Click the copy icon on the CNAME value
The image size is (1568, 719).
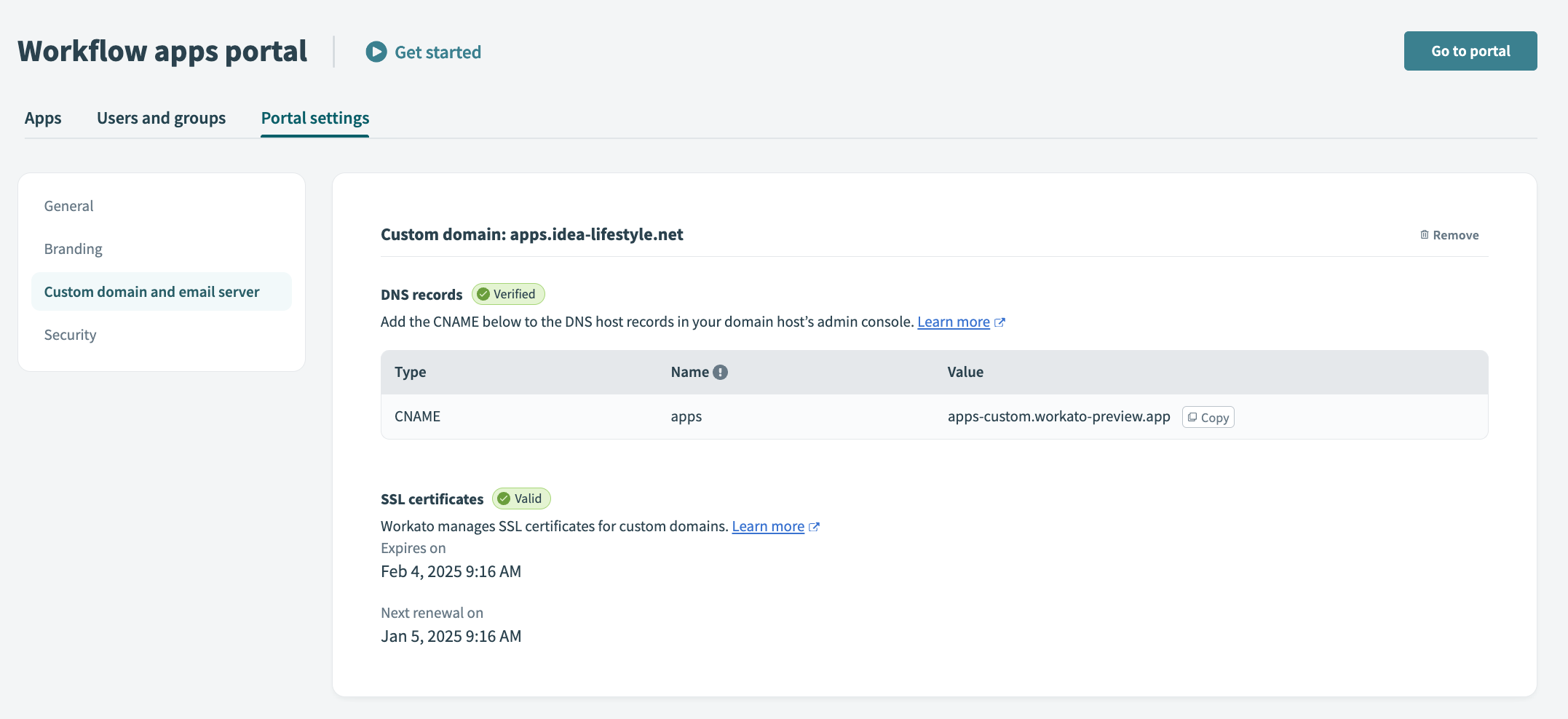pos(1192,417)
